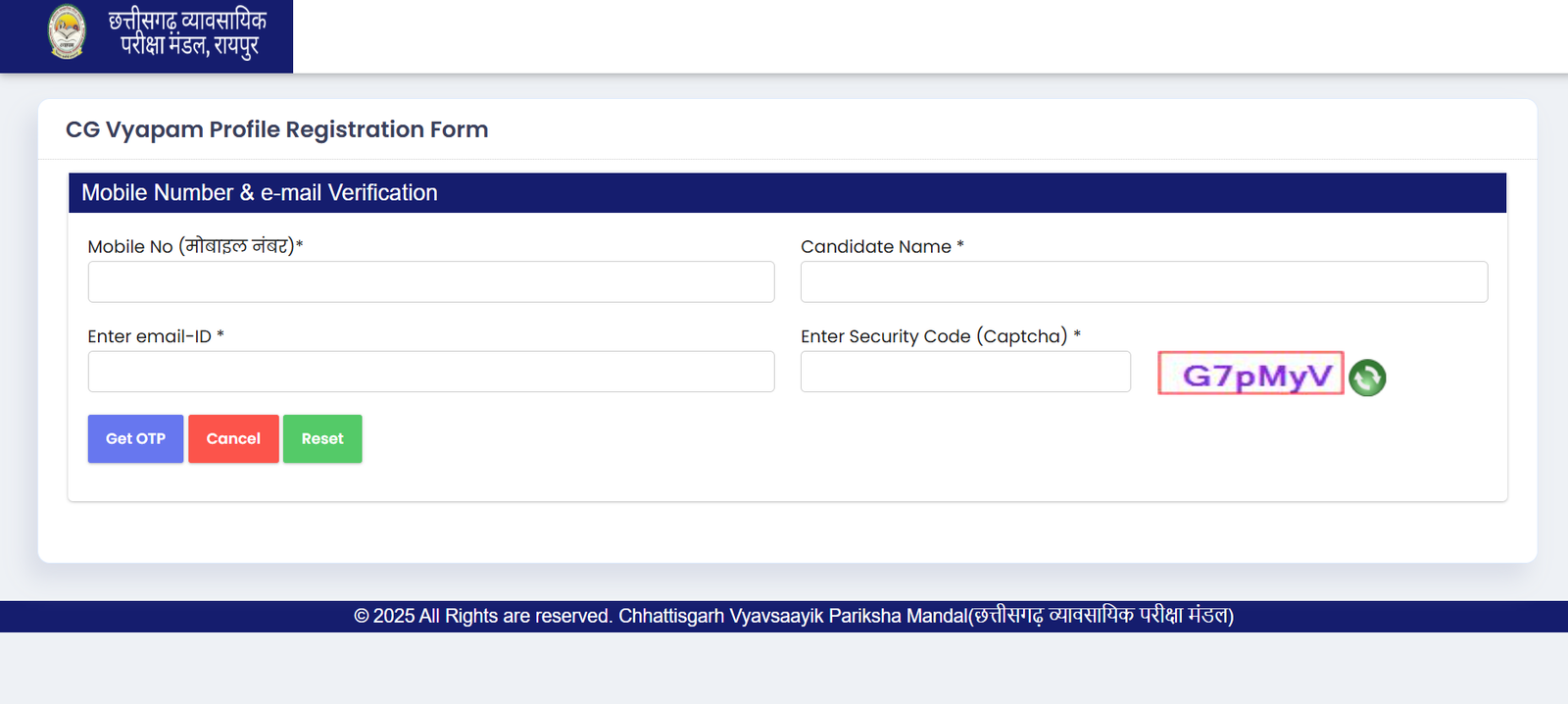The height and width of the screenshot is (704, 1568).
Task: Focus the Candidate Name input field
Action: coord(1144,282)
